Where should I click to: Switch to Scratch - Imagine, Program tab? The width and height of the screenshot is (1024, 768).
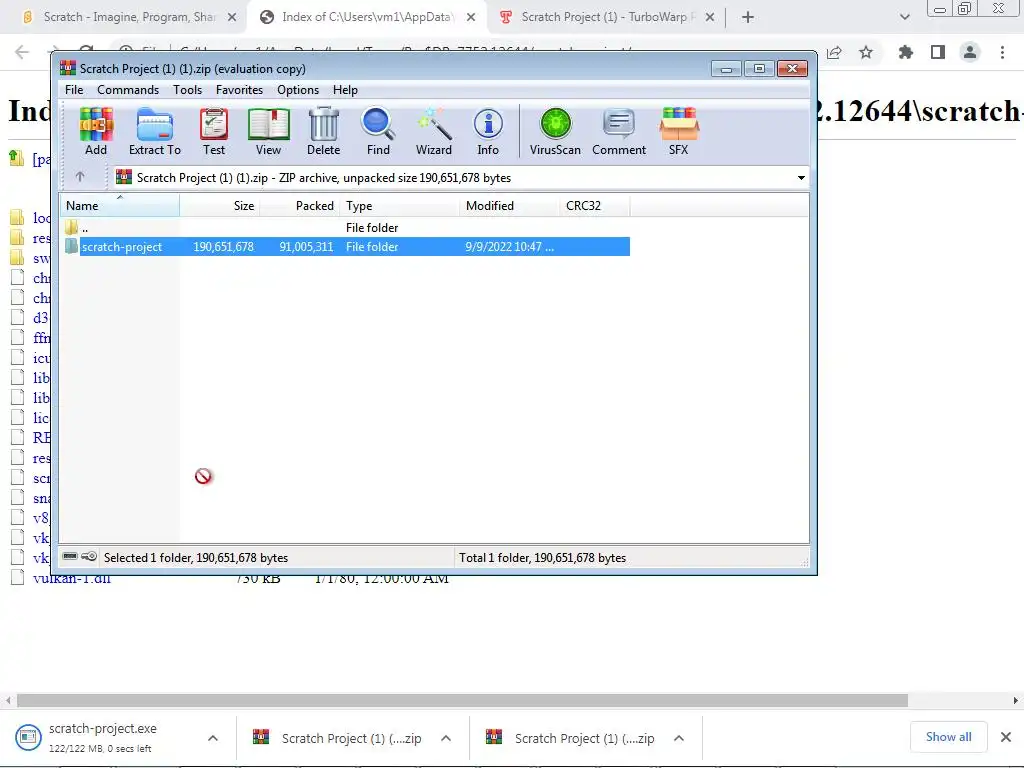(128, 17)
